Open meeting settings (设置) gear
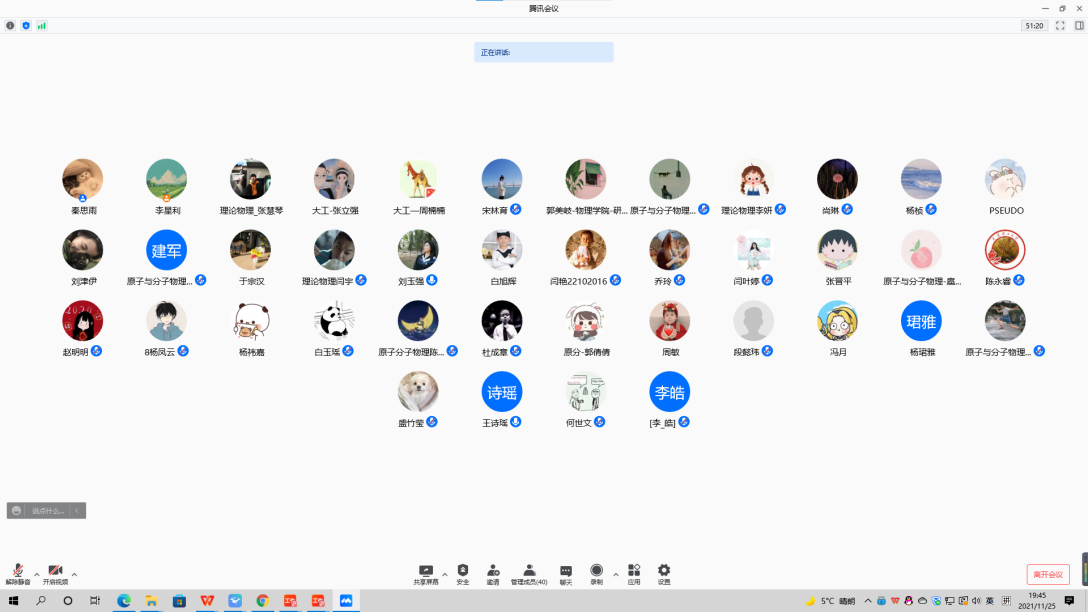 coord(664,572)
